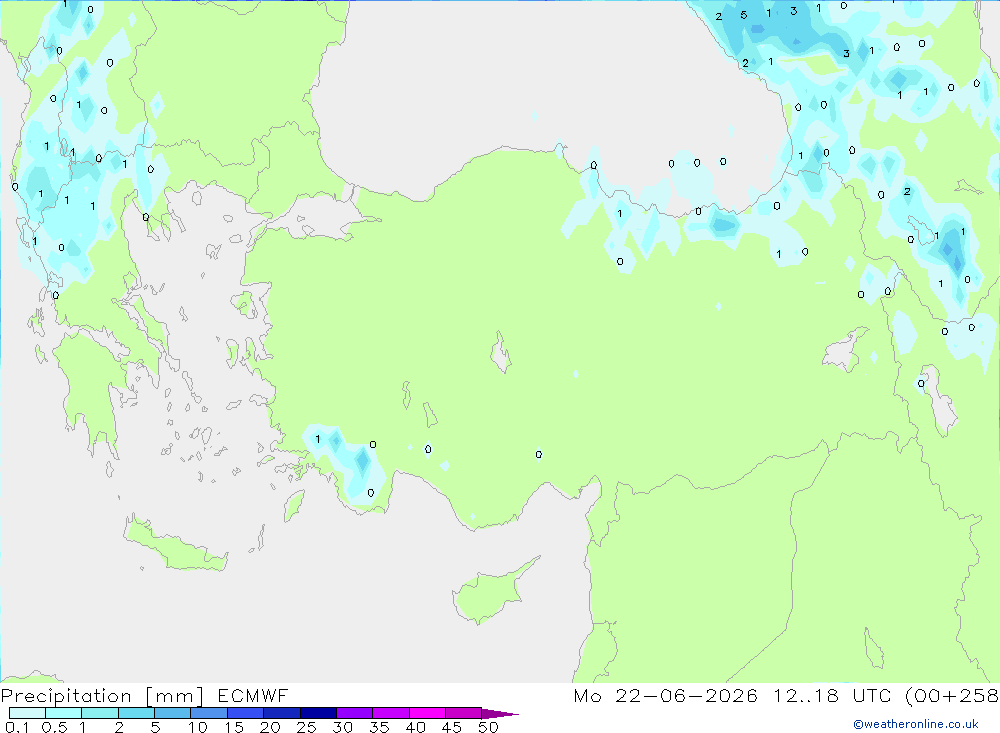Select the 2–5 mm legend color box
Image resolution: width=1000 pixels, height=733 pixels.
136,713
